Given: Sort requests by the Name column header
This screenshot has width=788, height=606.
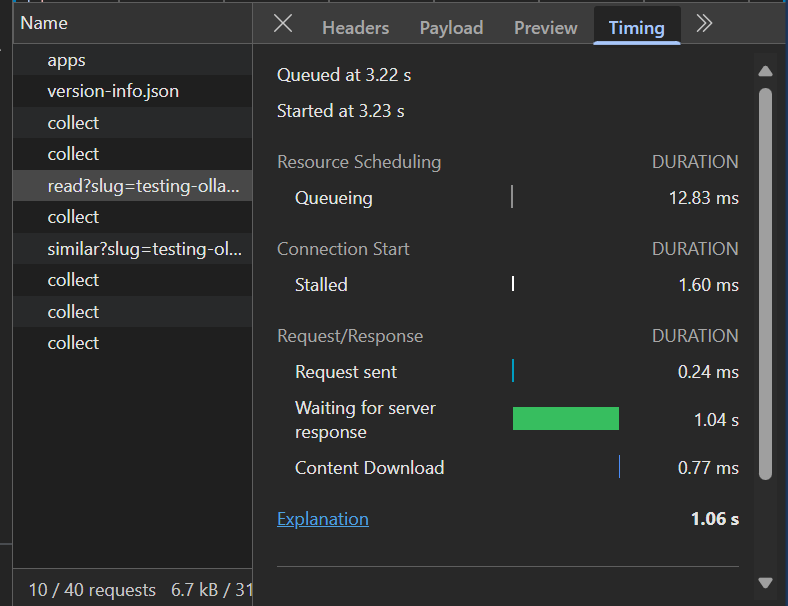Looking at the screenshot, I should click(x=44, y=23).
